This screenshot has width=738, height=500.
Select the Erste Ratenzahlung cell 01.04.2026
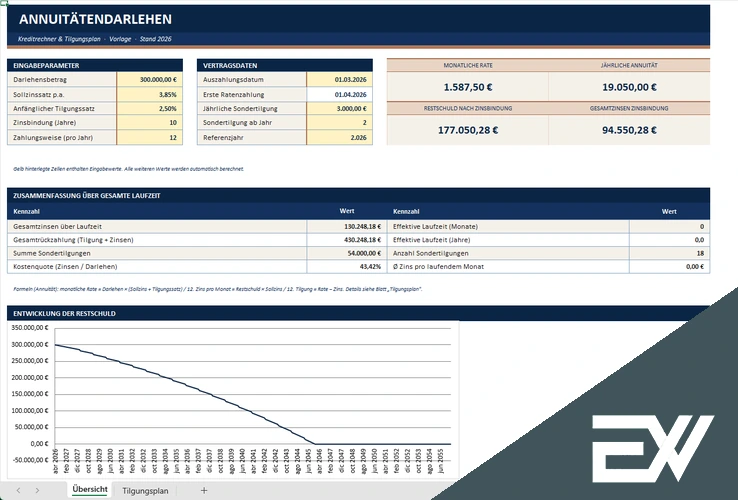pyautogui.click(x=339, y=95)
